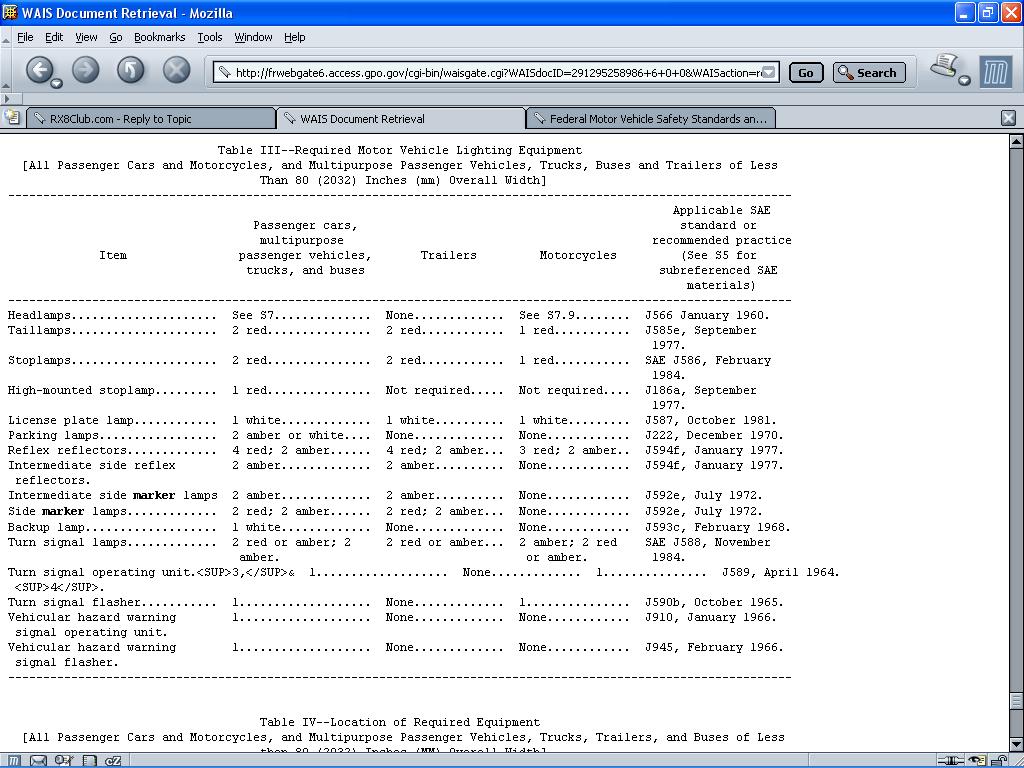This screenshot has height=768, width=1024.
Task: Open a new tab with the new-tab icon
Action: click(12, 118)
